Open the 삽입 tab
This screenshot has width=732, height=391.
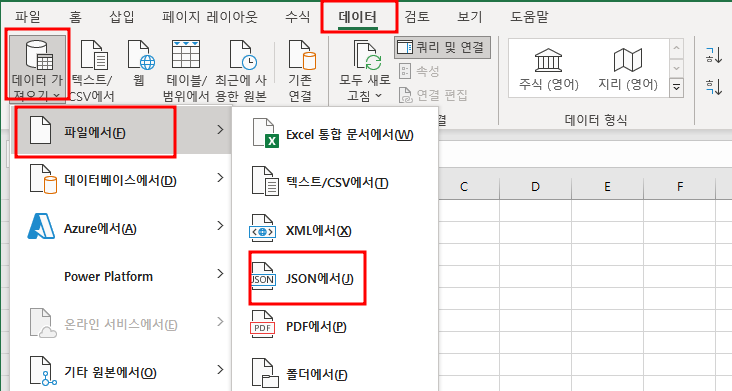click(122, 17)
